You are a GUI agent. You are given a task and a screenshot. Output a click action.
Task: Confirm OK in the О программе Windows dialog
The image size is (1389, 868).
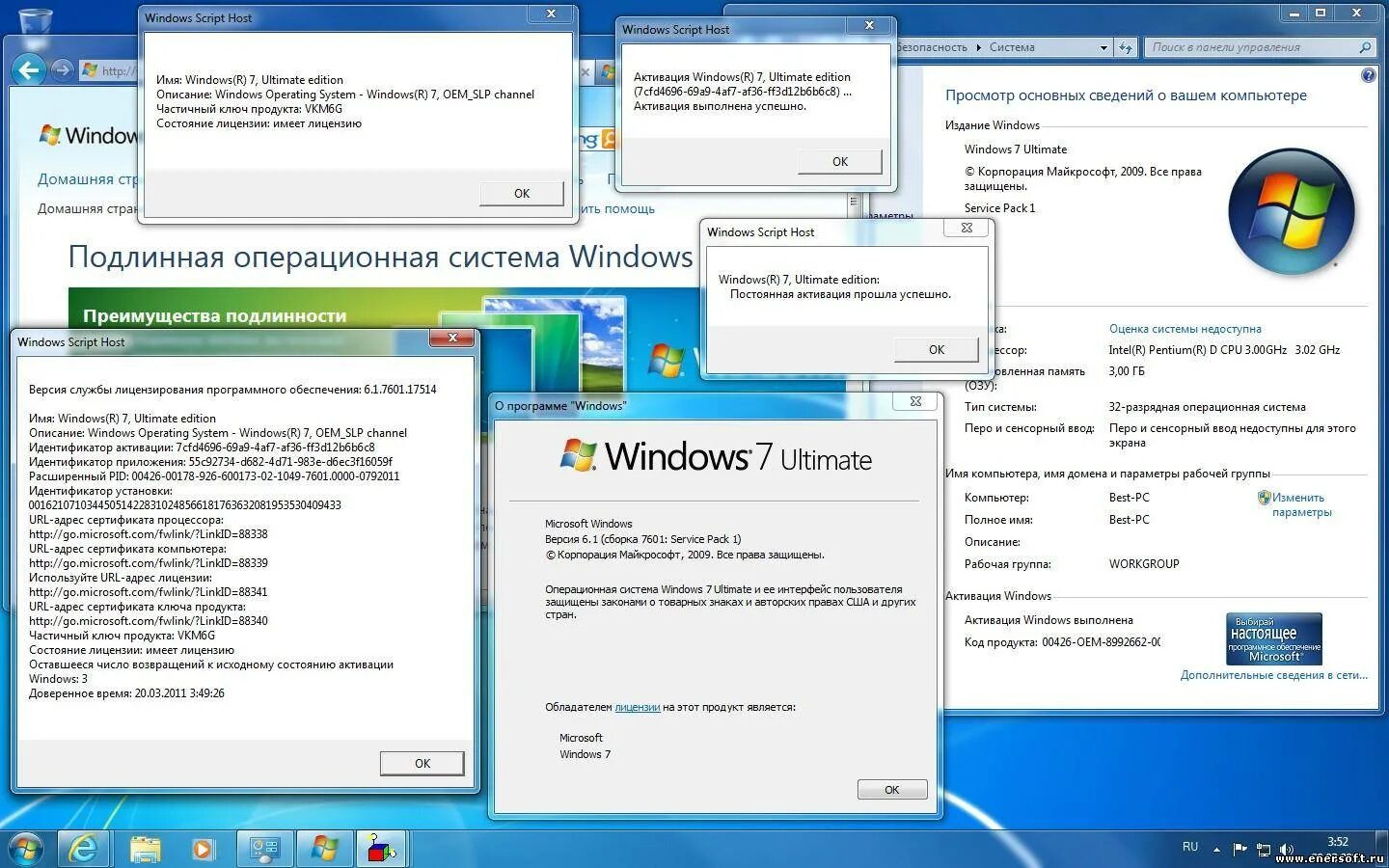pos(892,790)
